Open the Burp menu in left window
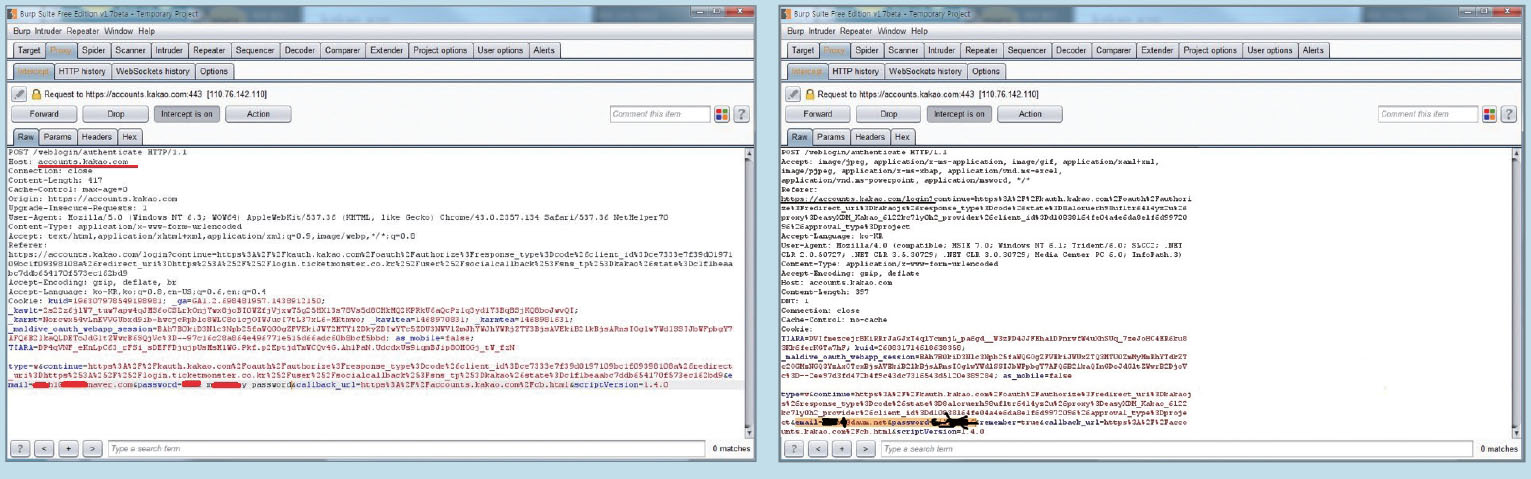Image resolution: width=1531 pixels, height=479 pixels. click(23, 31)
